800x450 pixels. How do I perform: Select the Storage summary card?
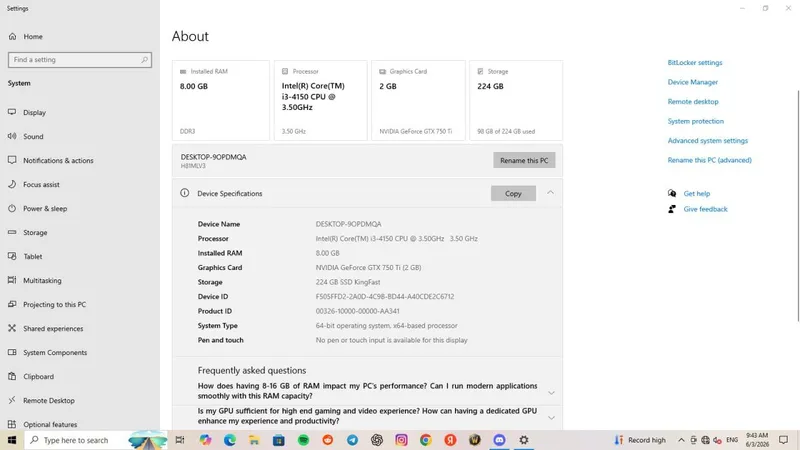(516, 101)
